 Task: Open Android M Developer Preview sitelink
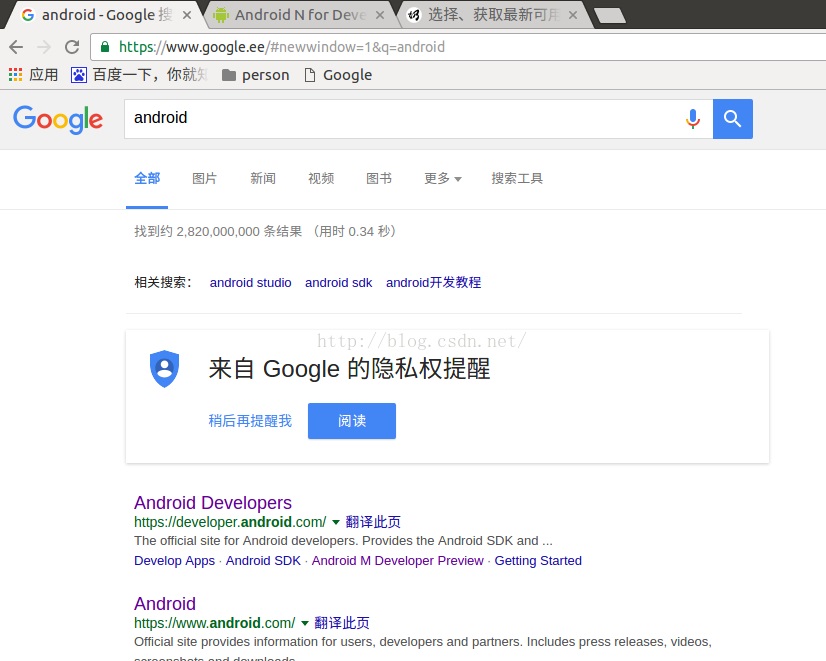coord(397,560)
